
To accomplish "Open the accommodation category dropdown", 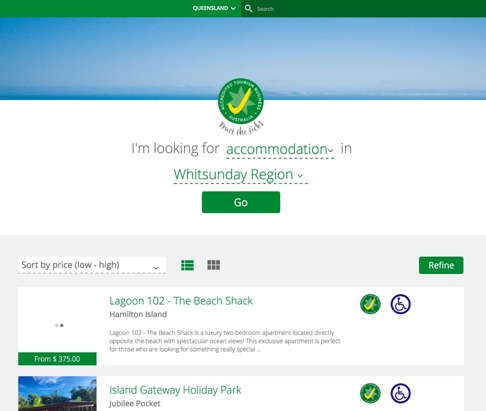I will [x=280, y=149].
